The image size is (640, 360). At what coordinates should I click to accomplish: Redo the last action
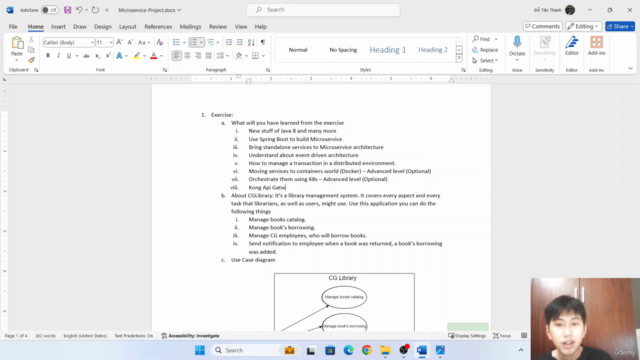(95, 10)
